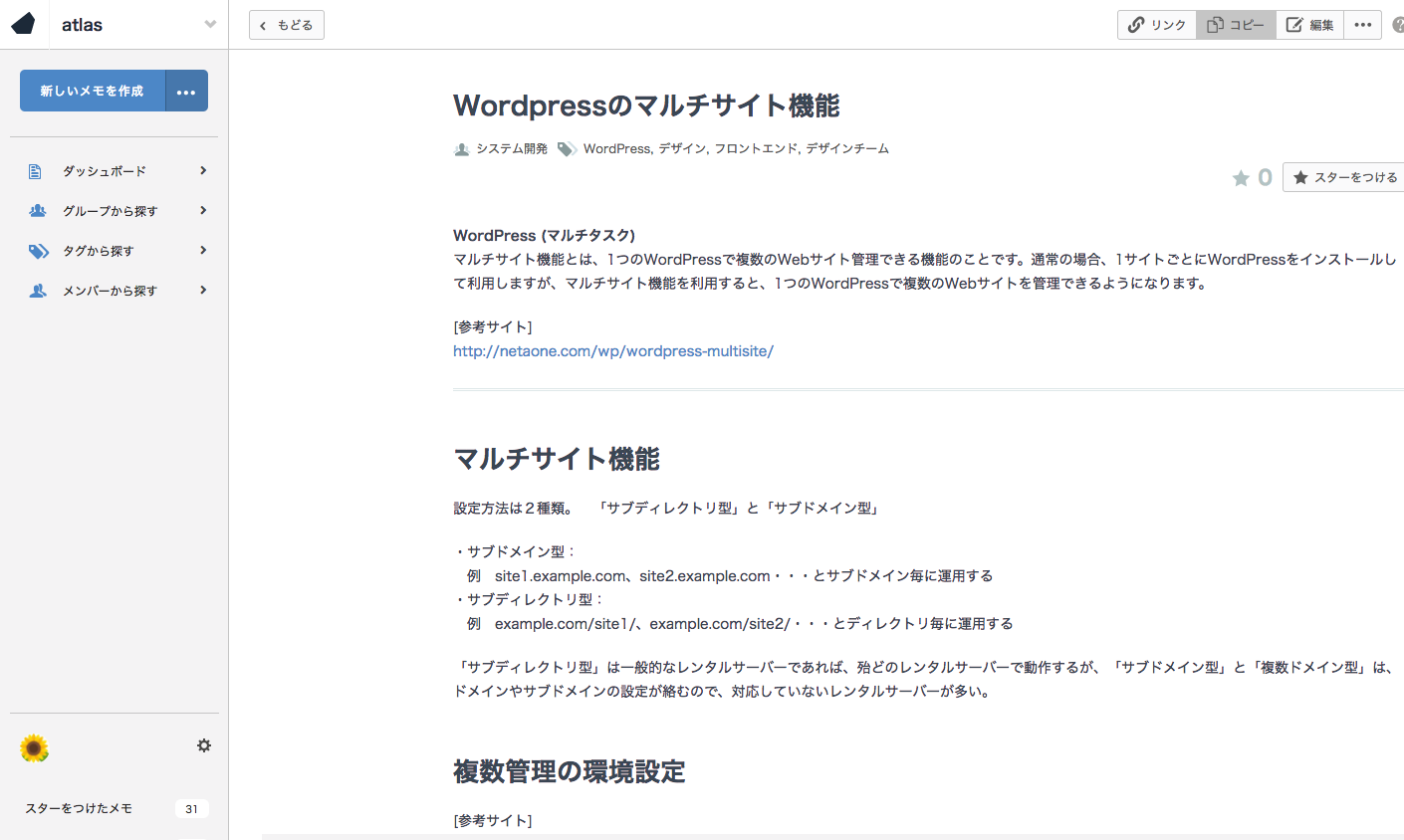
Task: Open the atlas team dropdown
Action: (210, 24)
